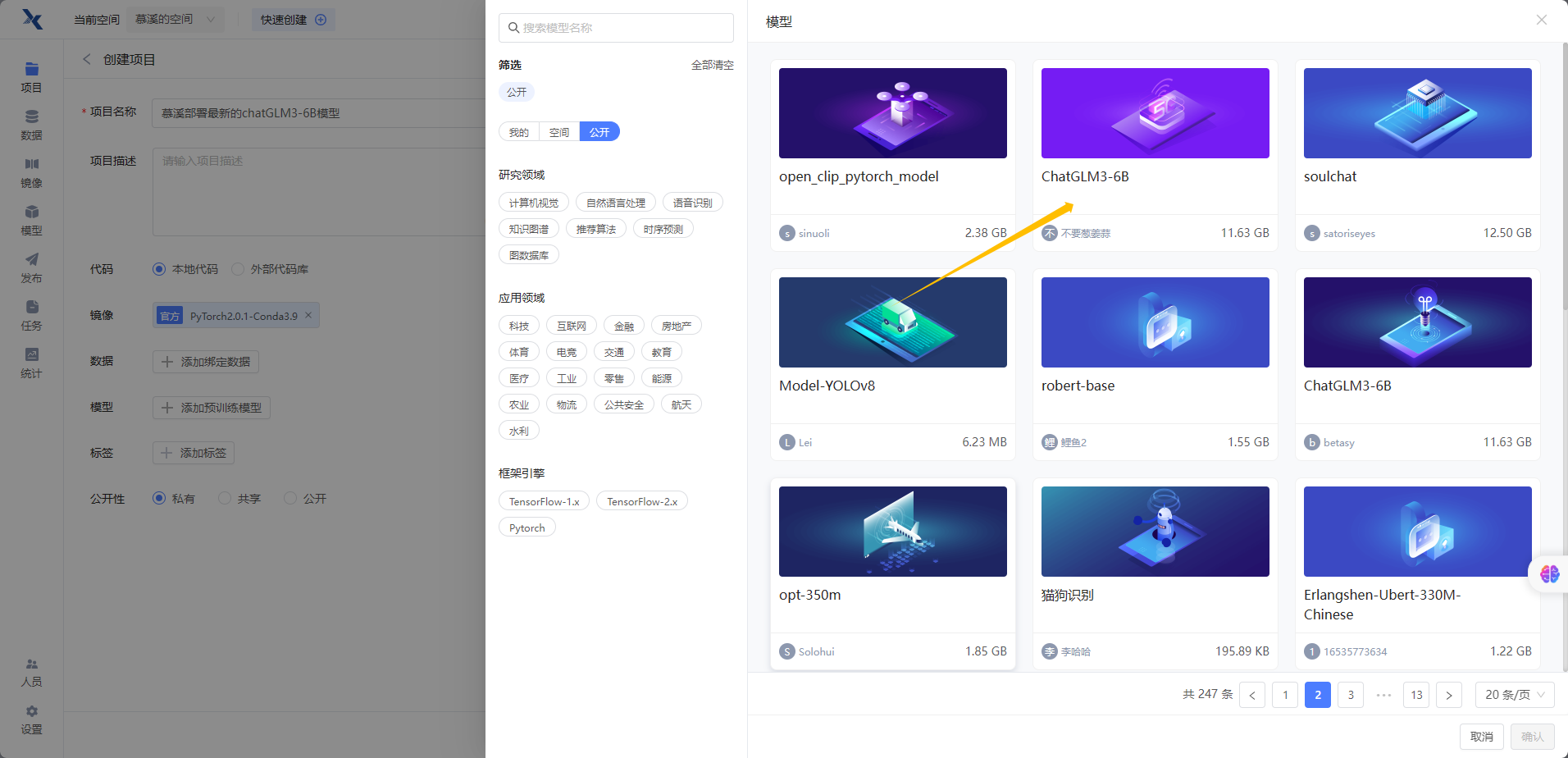Screen dimensions: 1568x758
Task: Switch to the 我的 tab
Action: (x=519, y=131)
